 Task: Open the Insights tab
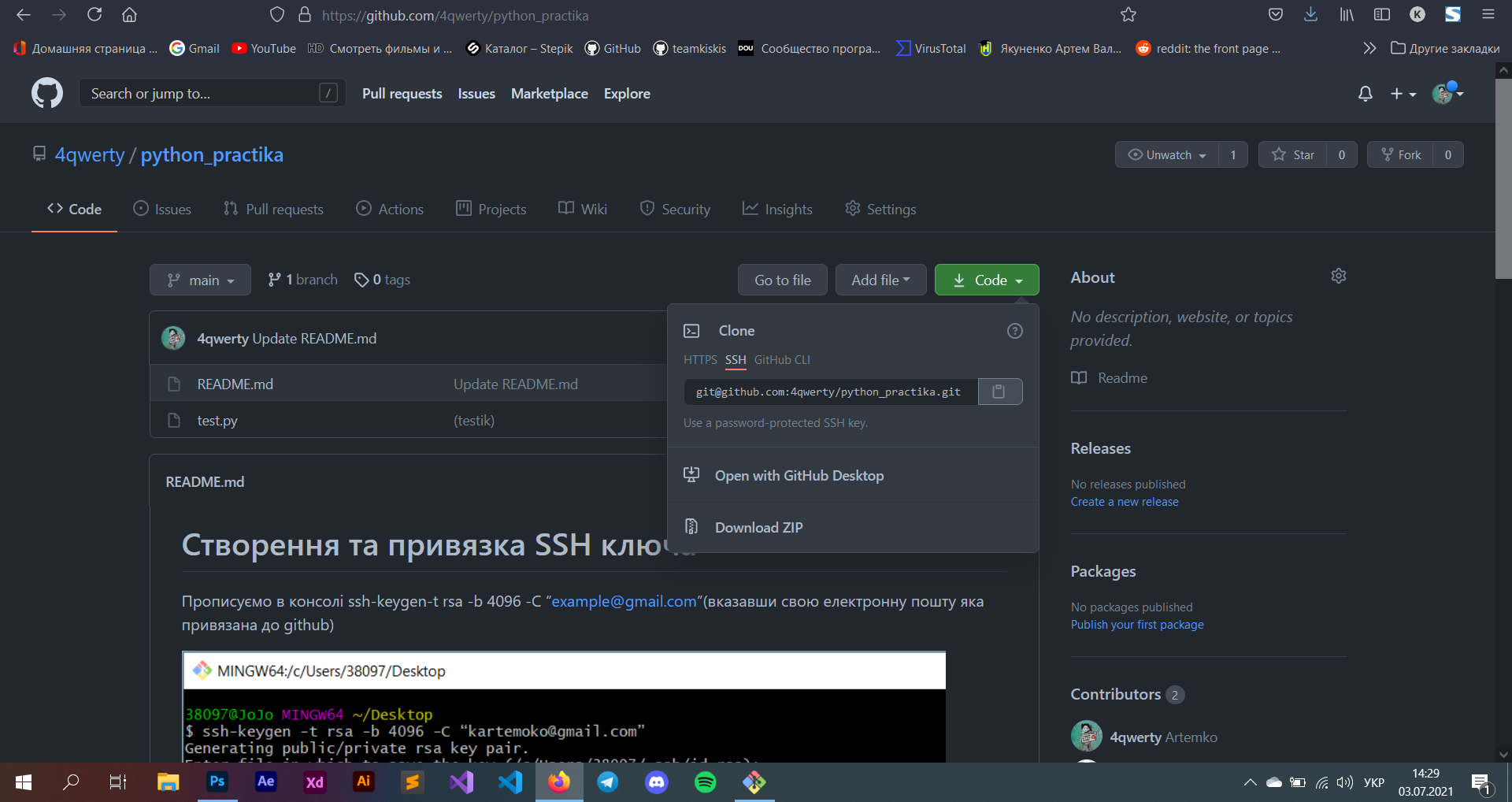tap(777, 209)
